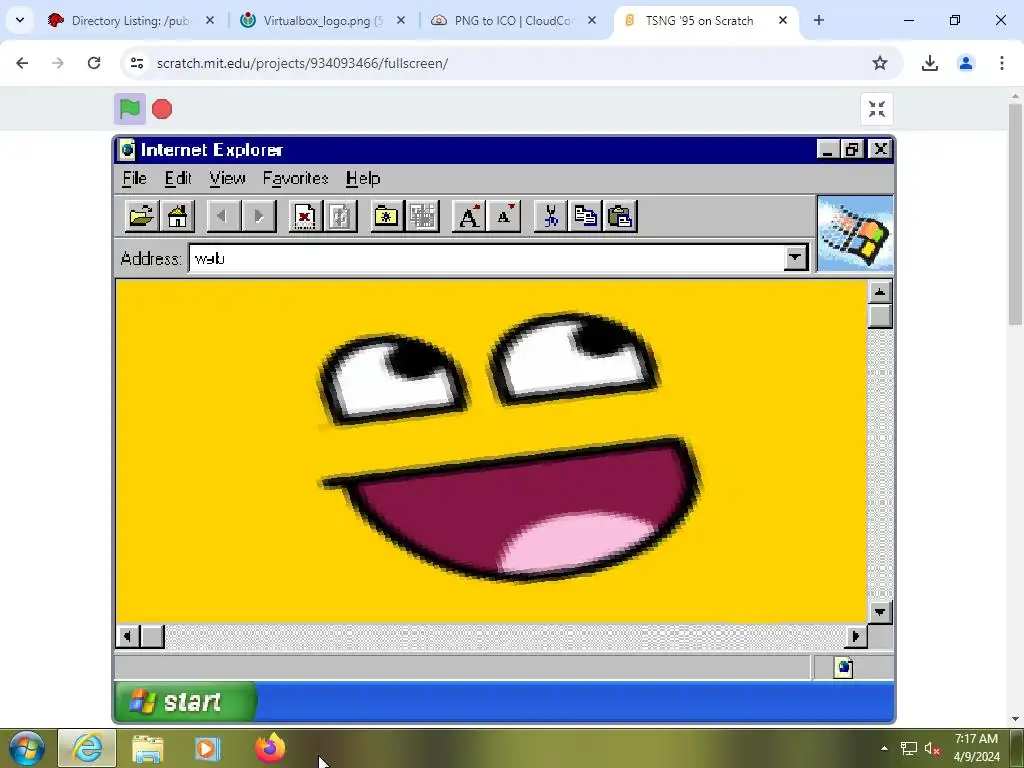Show hidden system tray icons

(884, 748)
